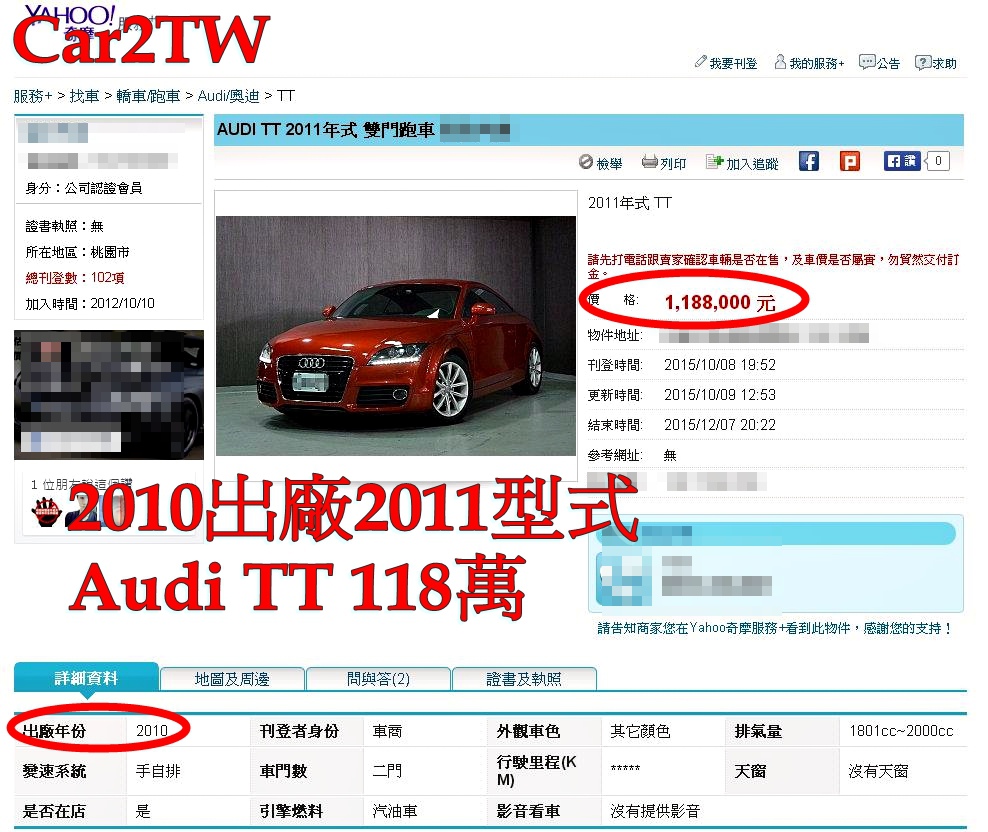
Task: Click the 我要刊登 pencil icon
Action: (700, 62)
